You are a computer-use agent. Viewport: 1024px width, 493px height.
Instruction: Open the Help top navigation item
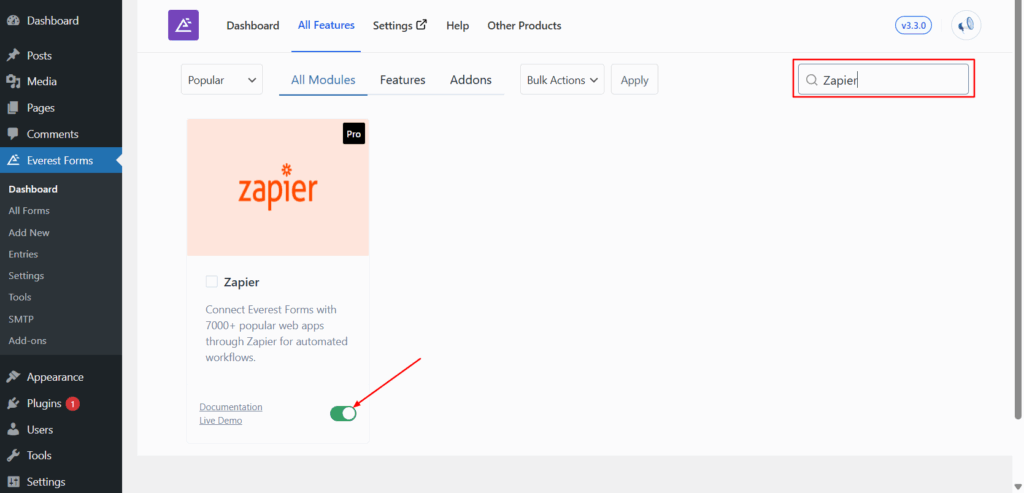point(458,25)
